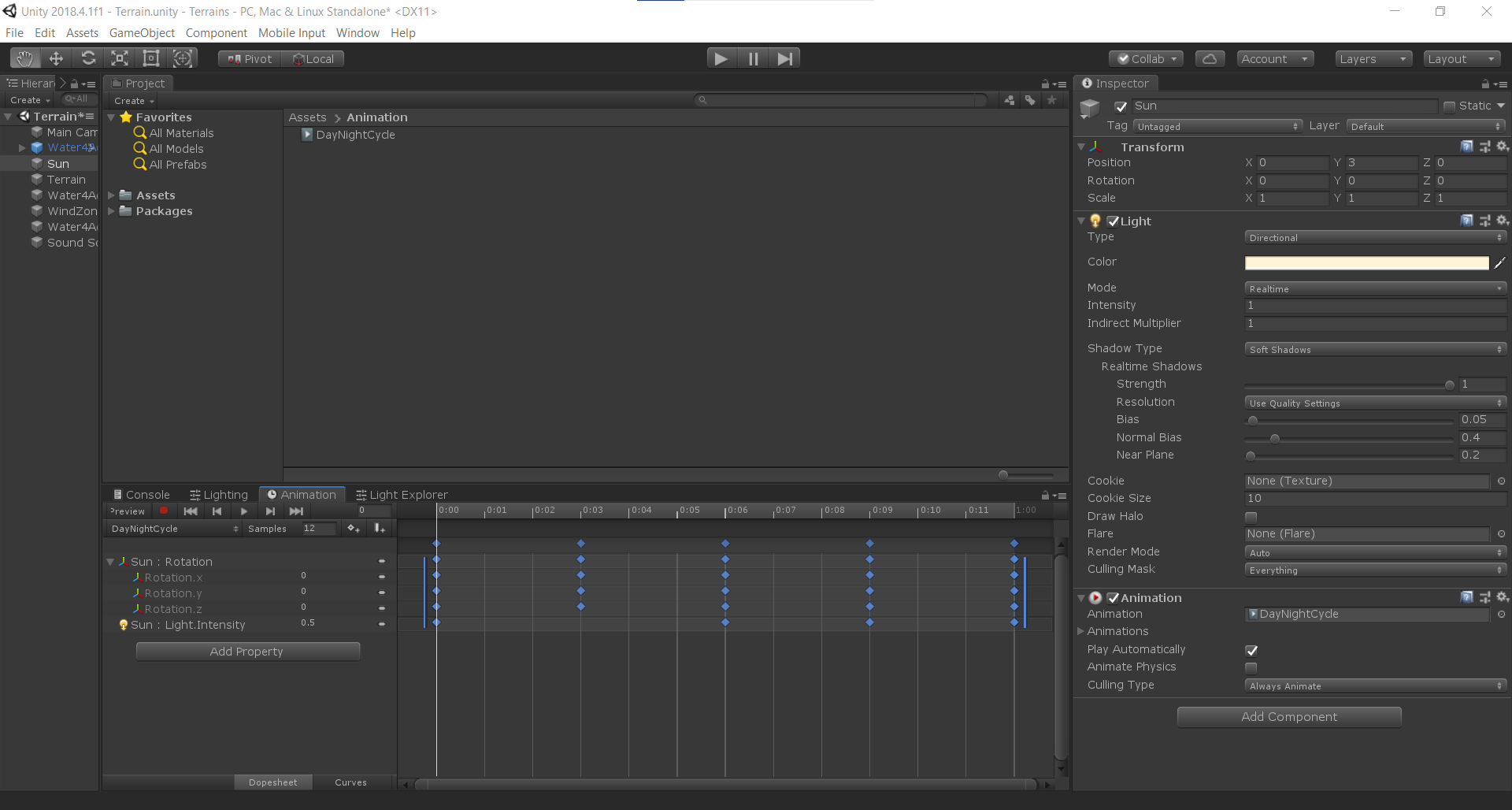Open the GameObject menu

(x=142, y=32)
